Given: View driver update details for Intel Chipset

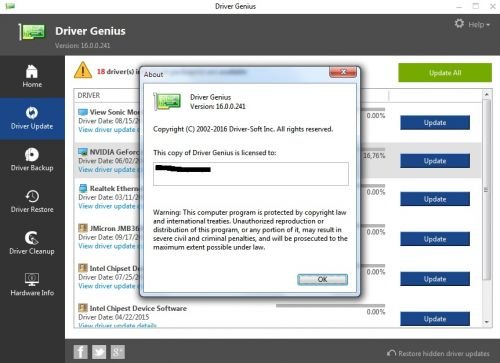Looking at the screenshot, I should point(109,286).
